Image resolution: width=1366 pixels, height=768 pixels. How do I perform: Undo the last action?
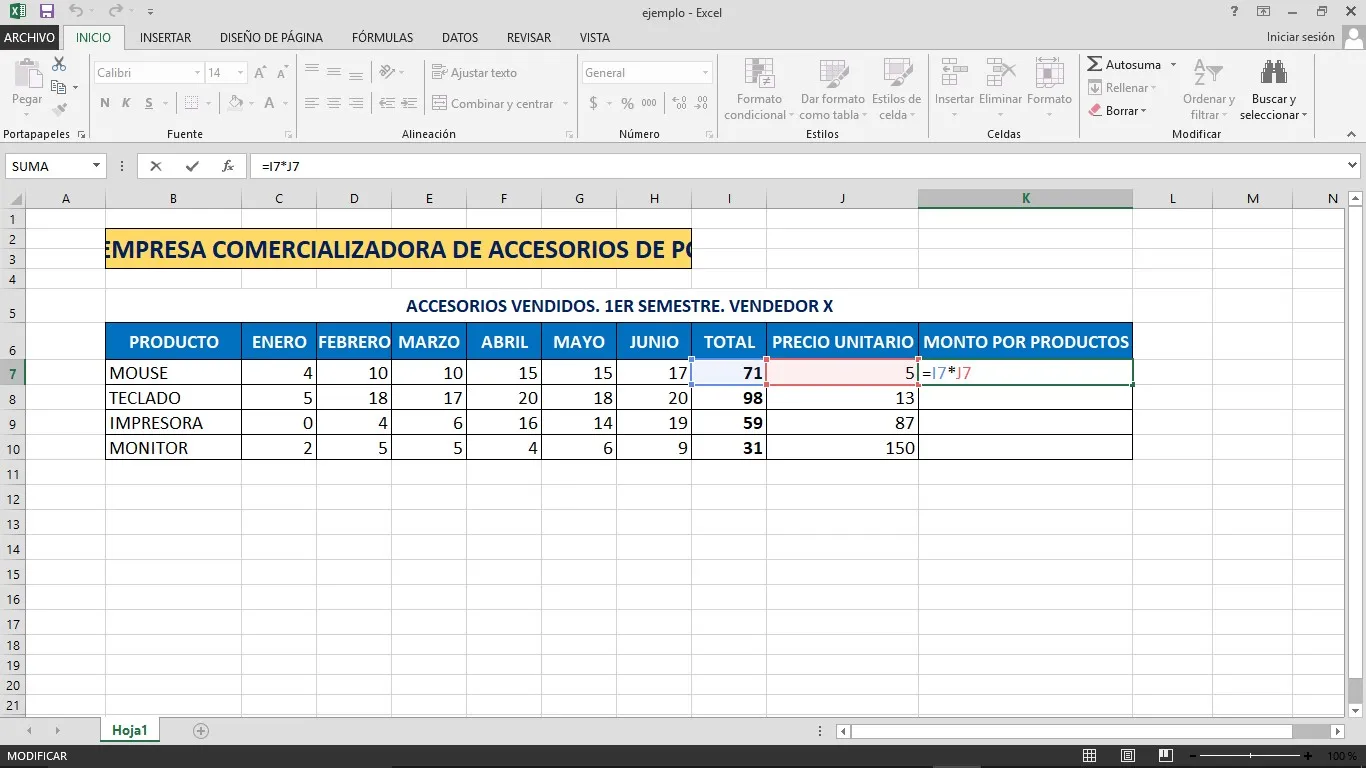(x=76, y=12)
